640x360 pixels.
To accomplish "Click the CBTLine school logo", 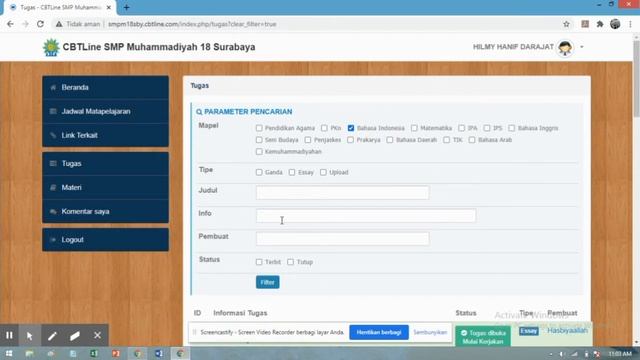I will pos(51,47).
